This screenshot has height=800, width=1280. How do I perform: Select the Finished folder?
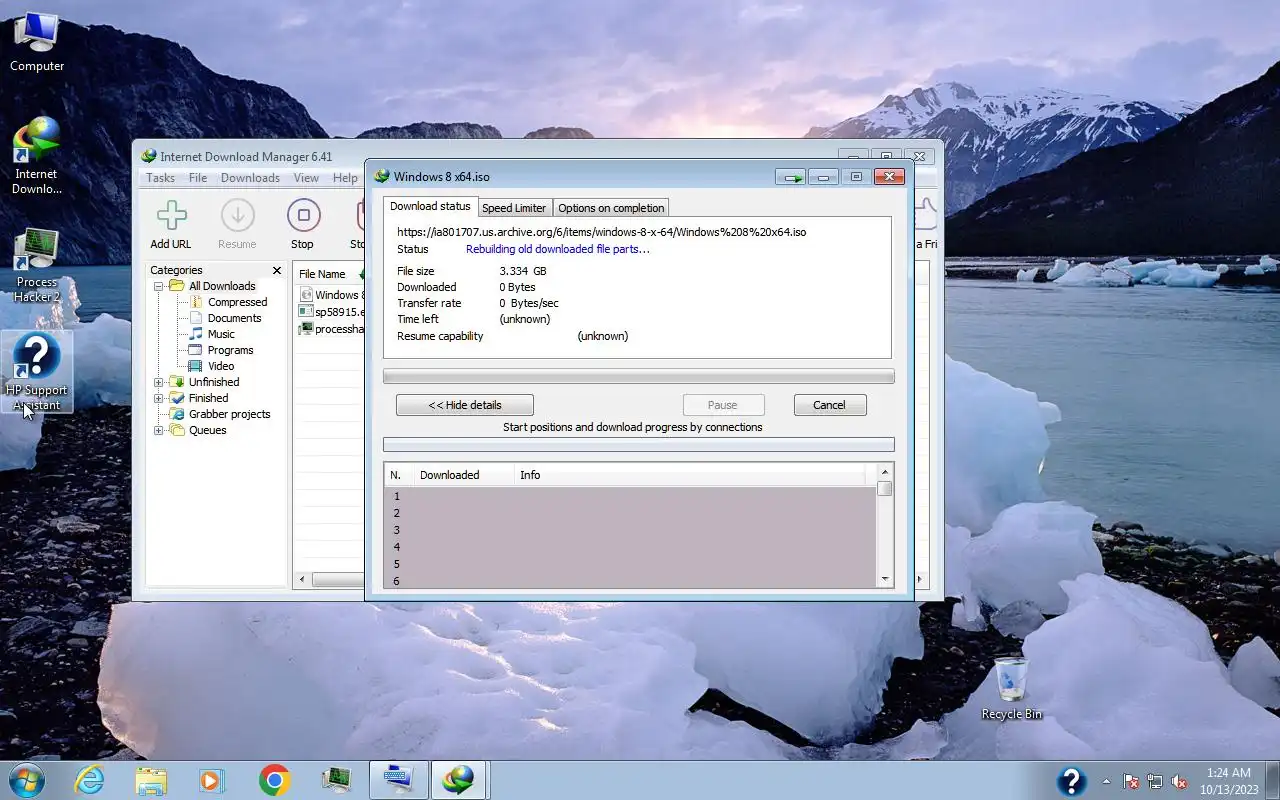point(208,398)
